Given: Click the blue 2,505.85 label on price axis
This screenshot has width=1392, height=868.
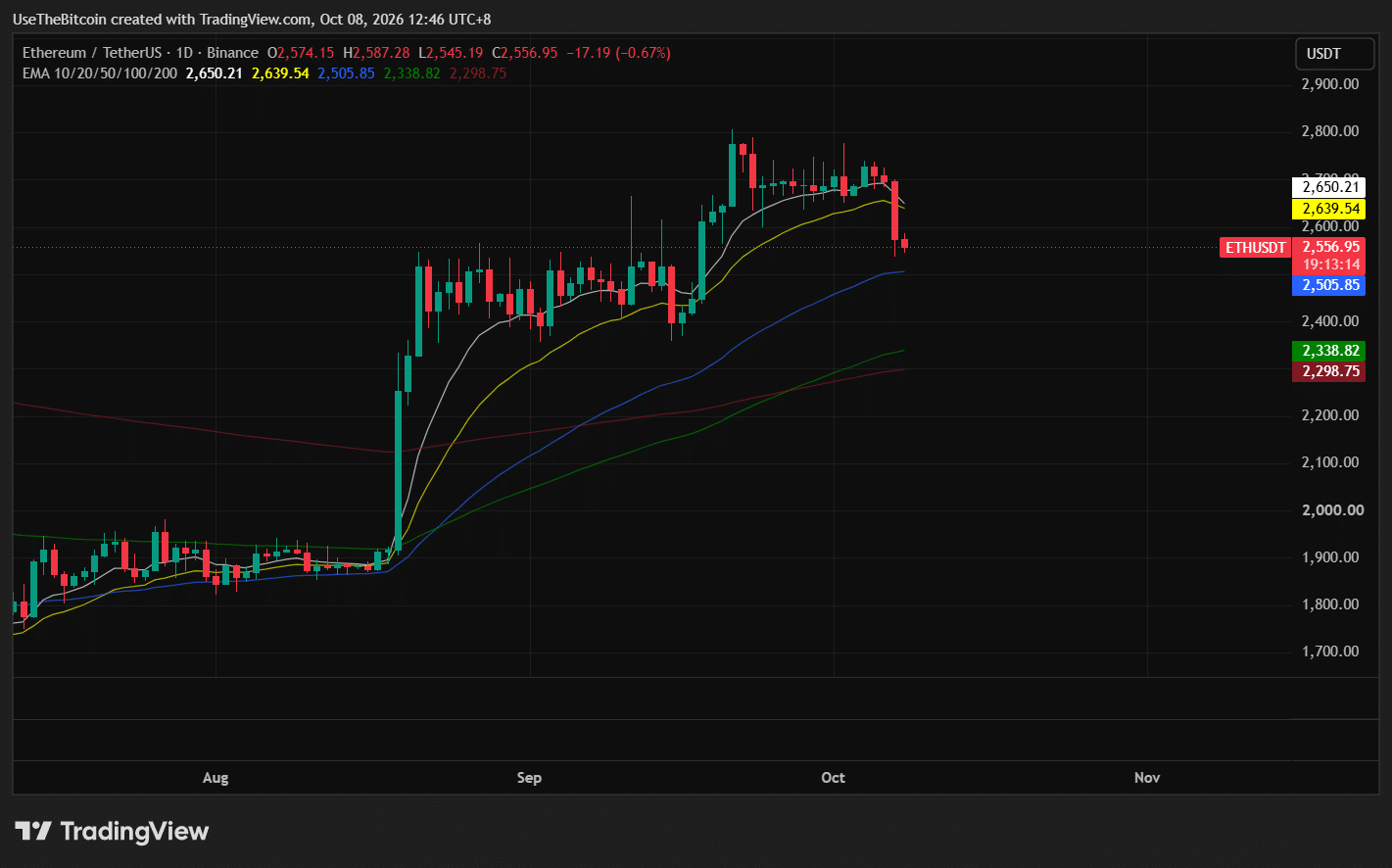Looking at the screenshot, I should pyautogui.click(x=1328, y=285).
